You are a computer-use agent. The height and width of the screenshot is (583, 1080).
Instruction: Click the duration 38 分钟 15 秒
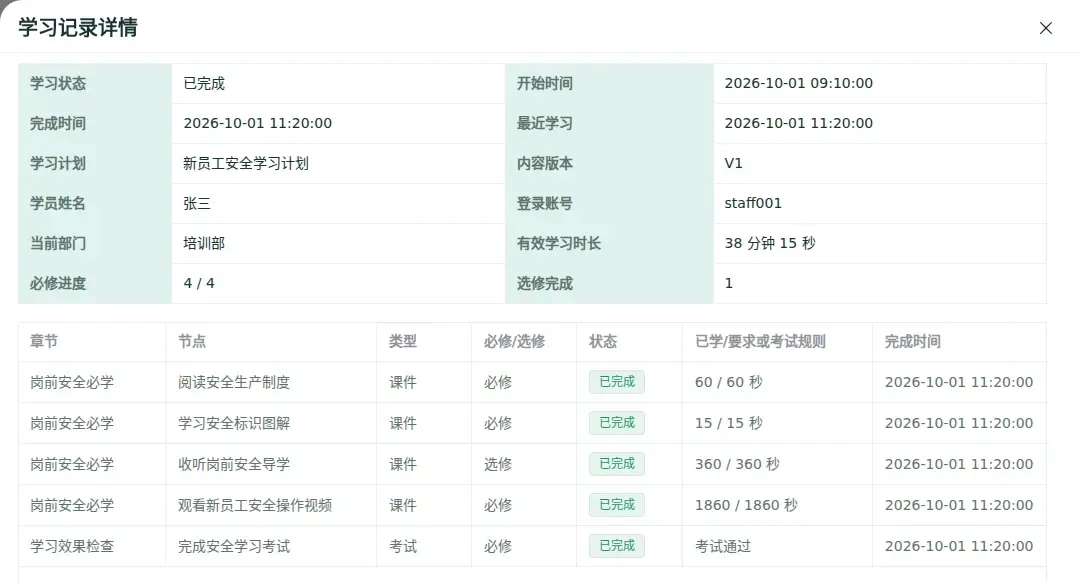(x=770, y=243)
